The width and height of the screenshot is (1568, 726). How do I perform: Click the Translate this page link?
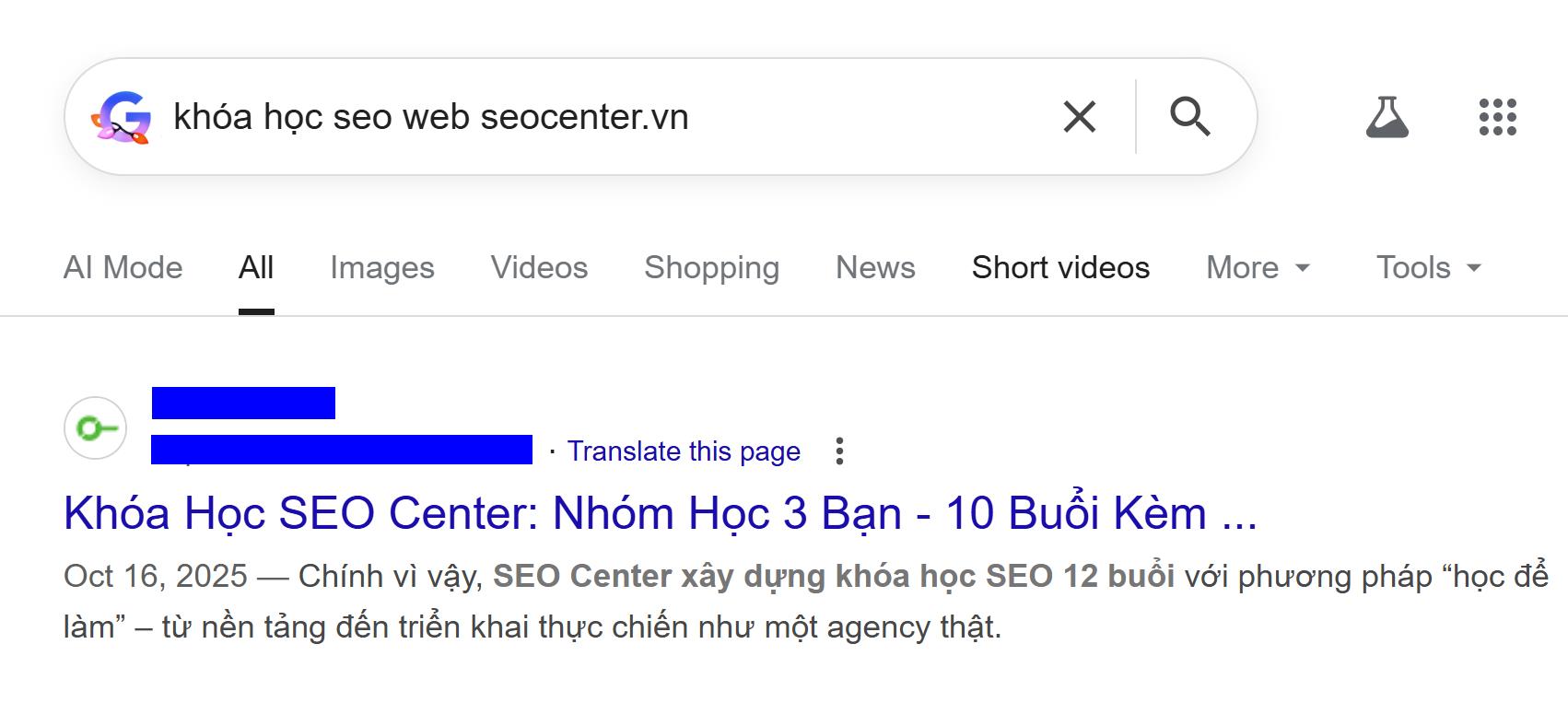(684, 451)
